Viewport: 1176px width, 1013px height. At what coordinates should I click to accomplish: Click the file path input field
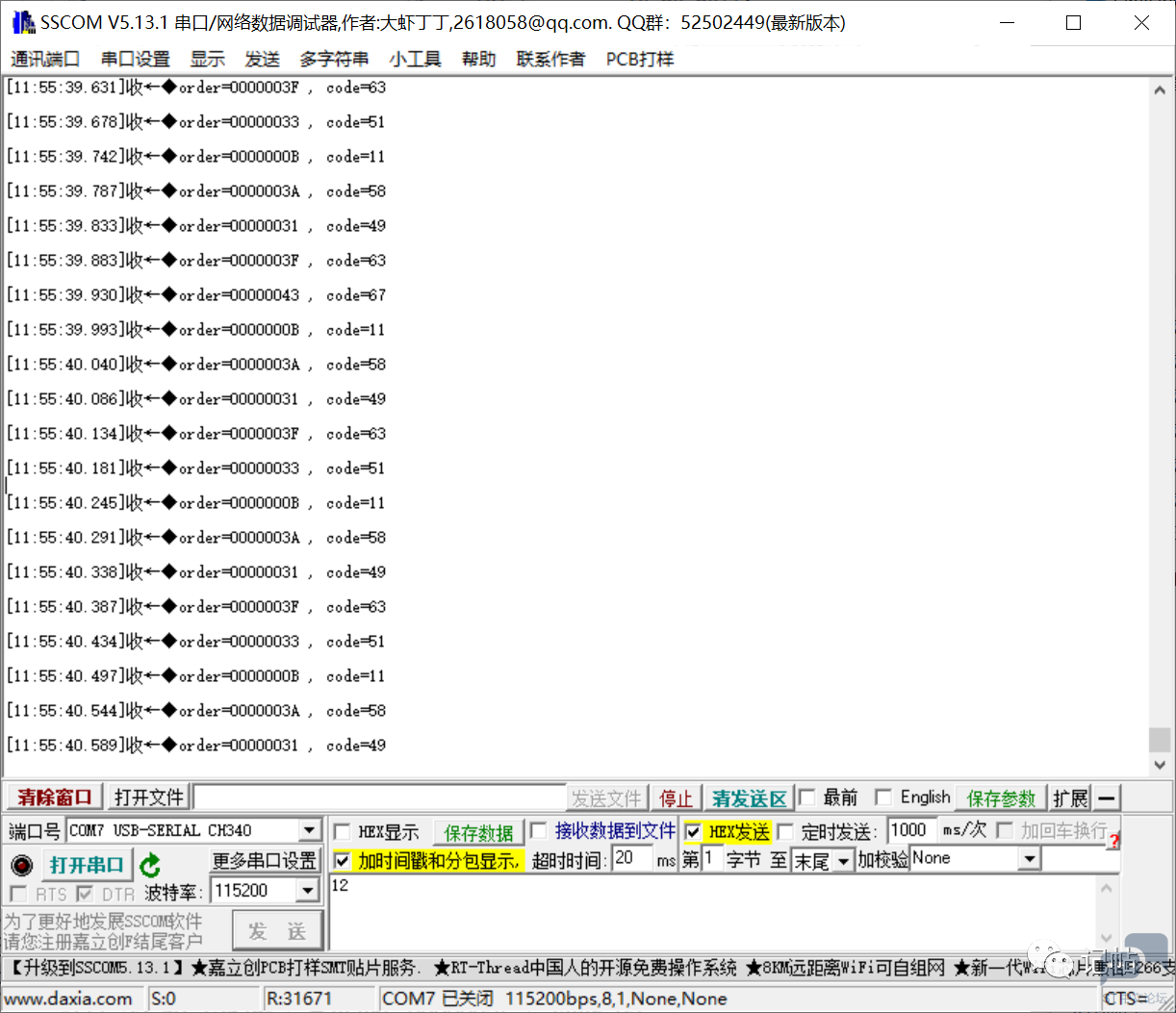pos(380,798)
